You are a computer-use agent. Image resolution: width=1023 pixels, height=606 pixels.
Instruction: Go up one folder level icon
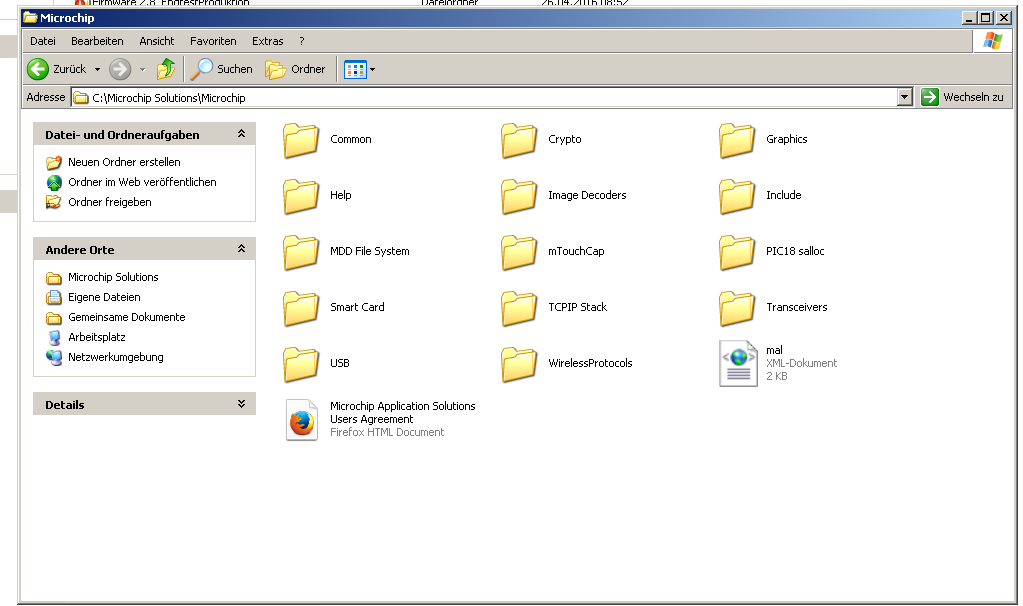[x=166, y=69]
